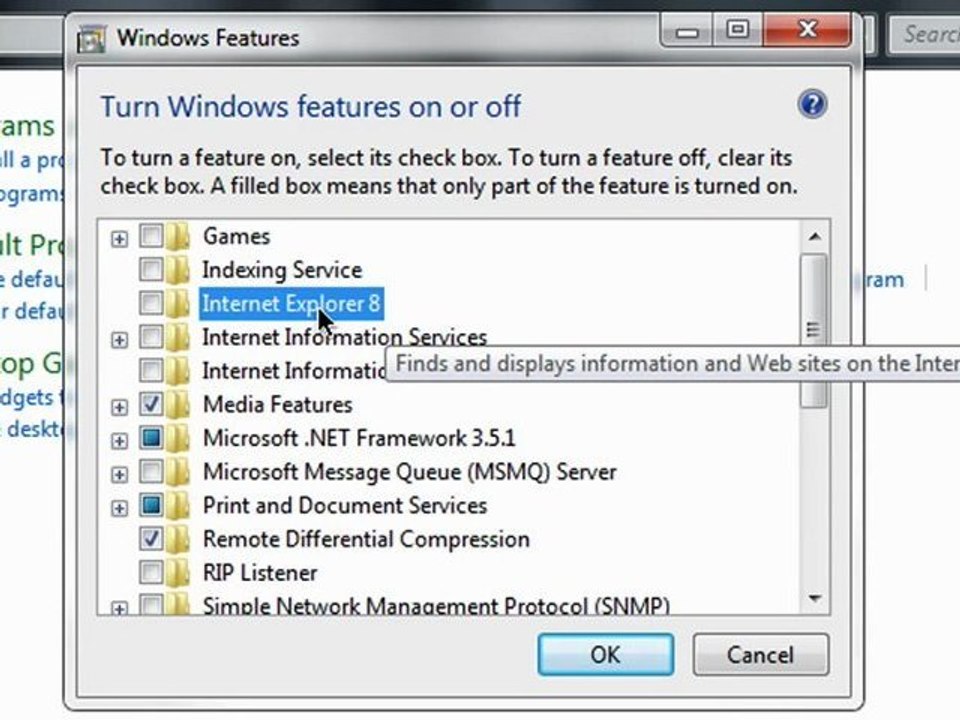Expand the Microsoft Message Queue Server node
This screenshot has height=720, width=960.
[x=119, y=474]
